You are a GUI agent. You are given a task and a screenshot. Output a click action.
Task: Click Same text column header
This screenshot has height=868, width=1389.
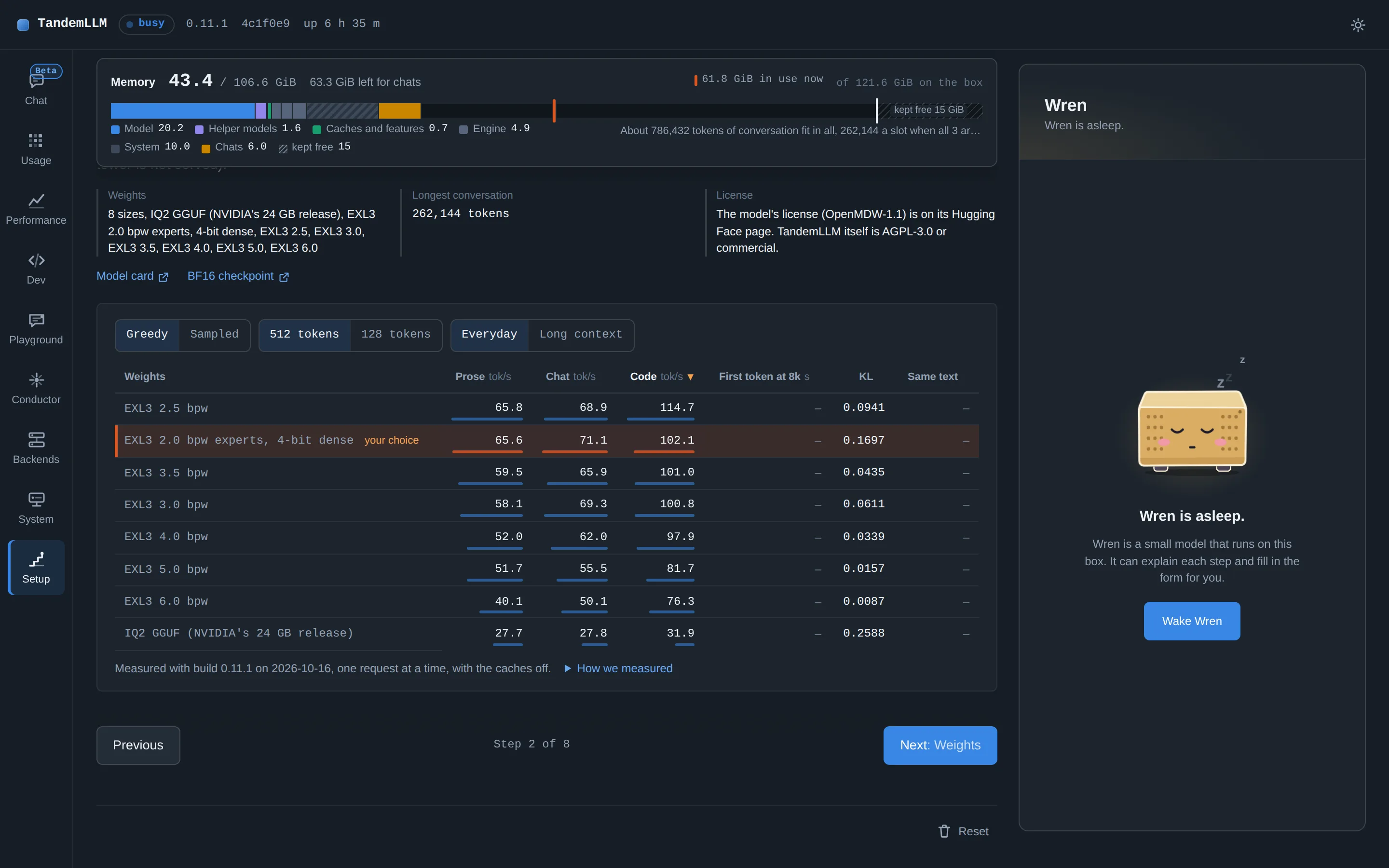pos(932,377)
